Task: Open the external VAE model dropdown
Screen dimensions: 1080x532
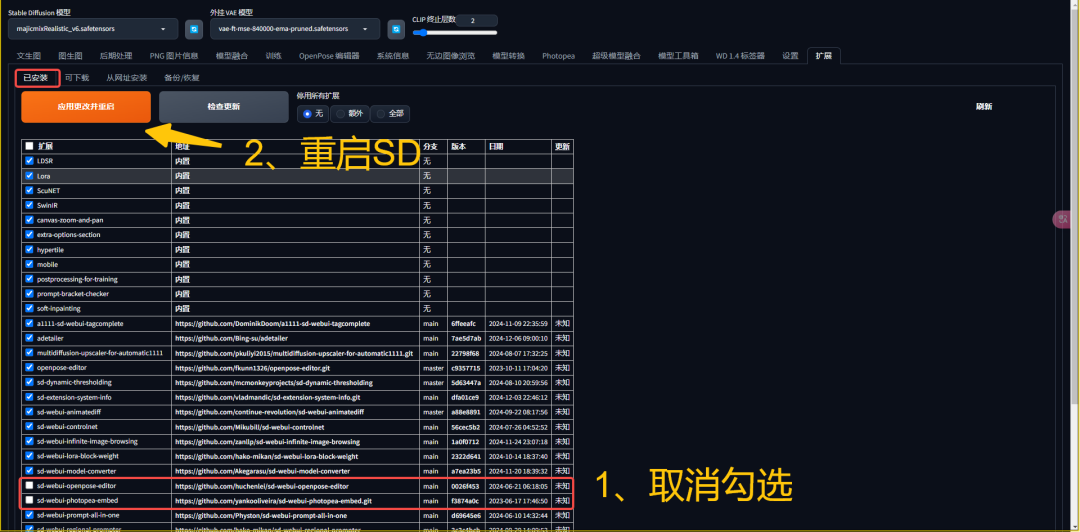Action: pos(295,29)
